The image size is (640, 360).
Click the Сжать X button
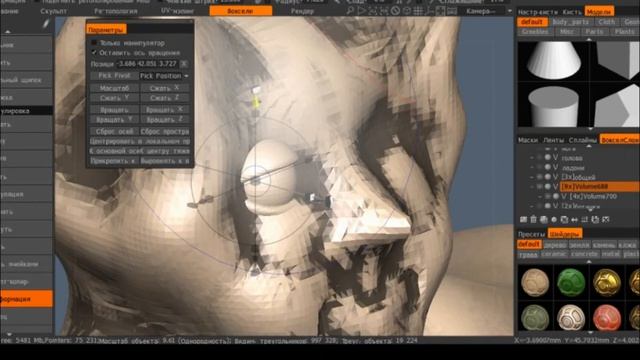[x=164, y=88]
